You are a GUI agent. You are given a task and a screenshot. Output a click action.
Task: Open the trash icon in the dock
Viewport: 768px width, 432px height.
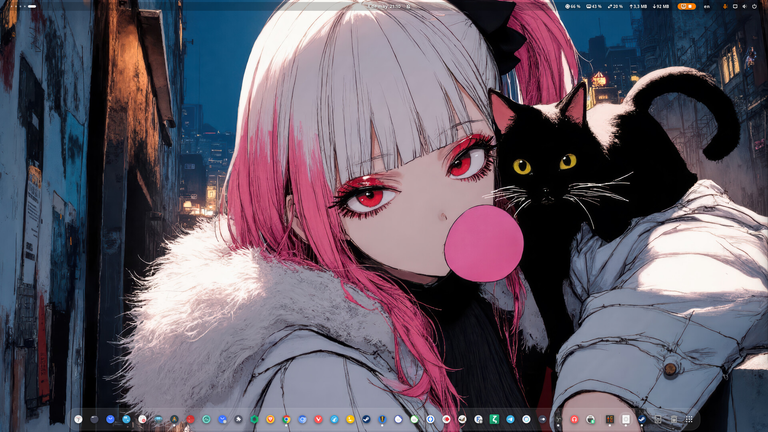674,419
